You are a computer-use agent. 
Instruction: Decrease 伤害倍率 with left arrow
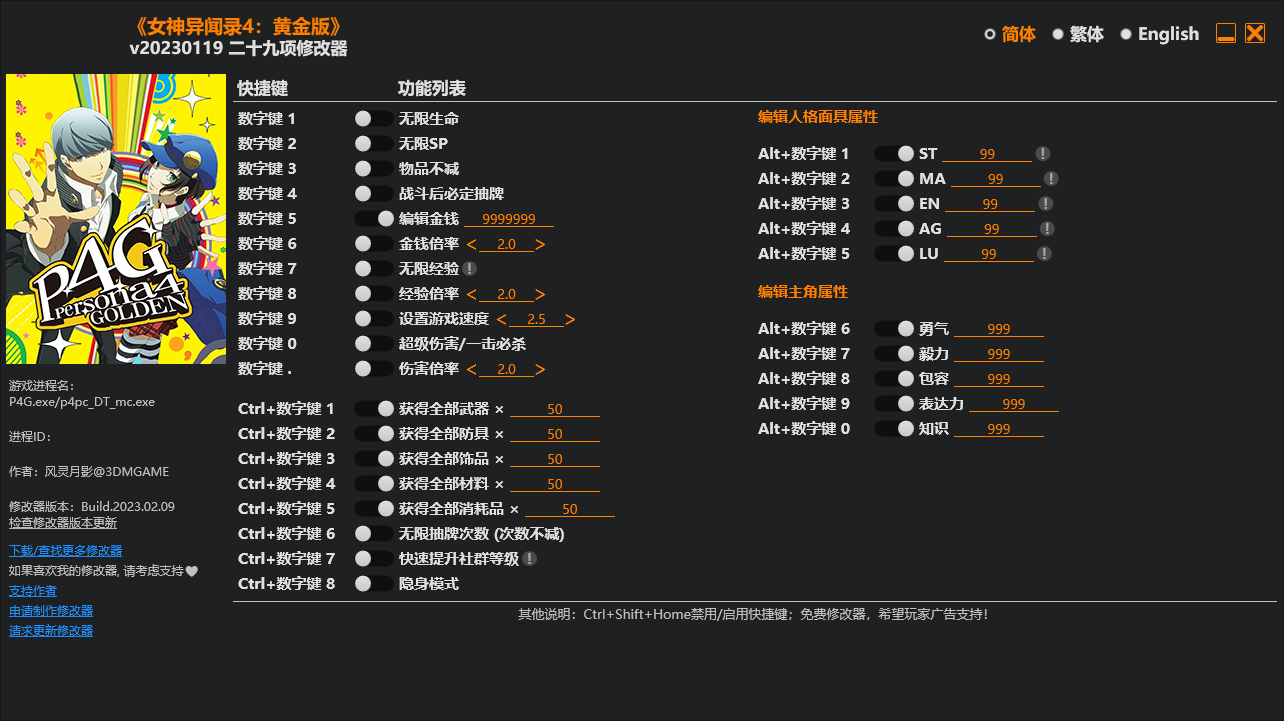click(472, 369)
